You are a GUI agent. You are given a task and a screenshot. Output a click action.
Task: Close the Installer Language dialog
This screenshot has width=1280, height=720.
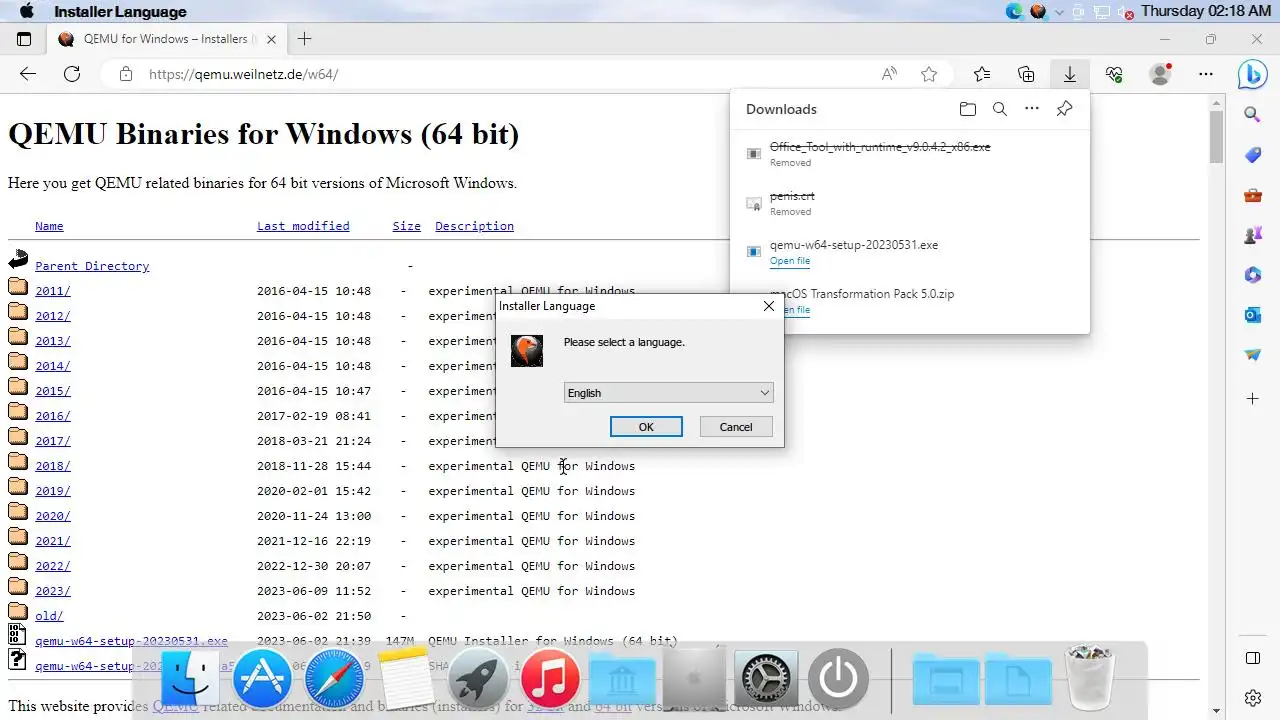pos(768,306)
